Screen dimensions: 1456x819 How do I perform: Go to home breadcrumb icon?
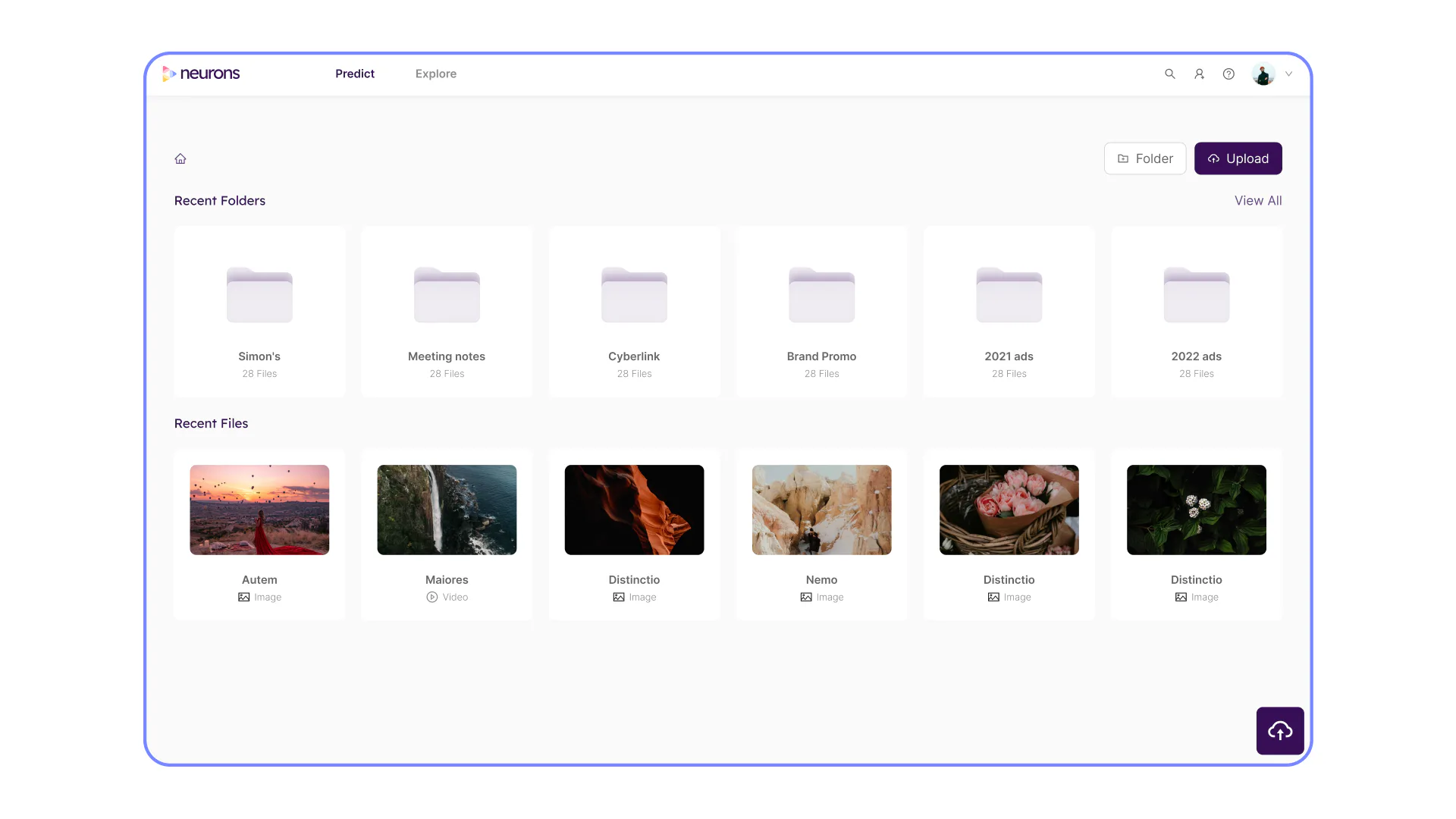tap(180, 158)
